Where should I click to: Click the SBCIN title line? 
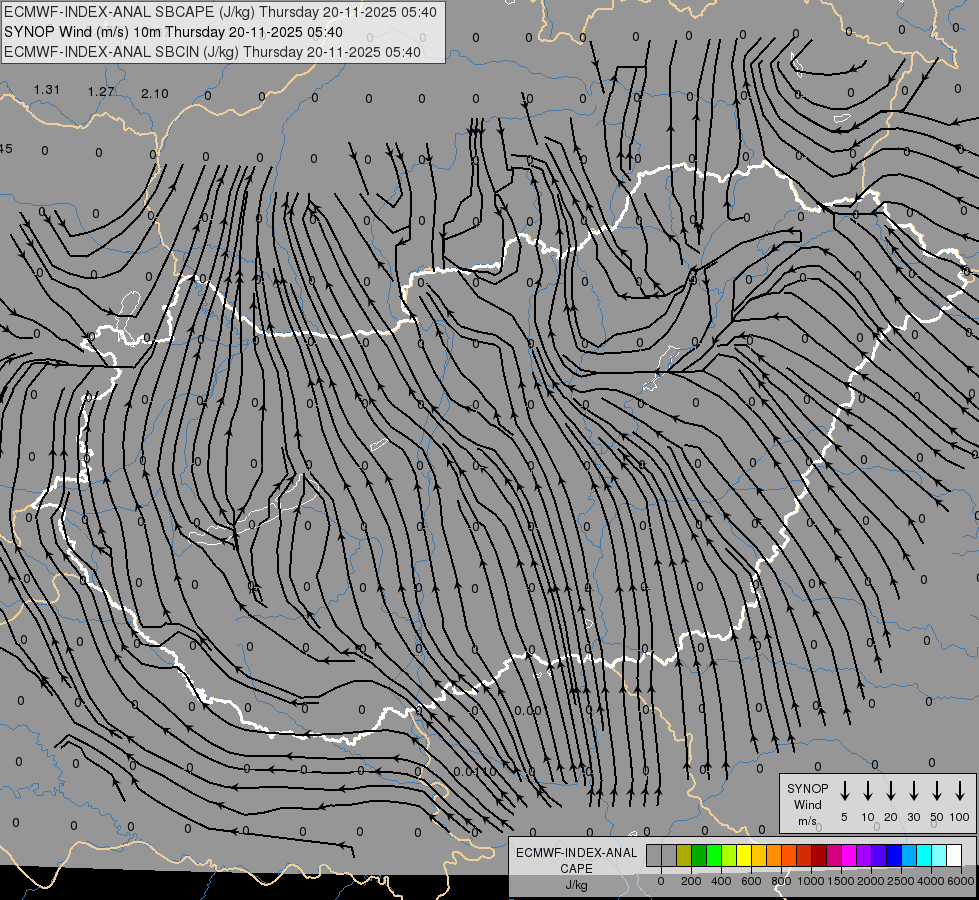coord(212,52)
